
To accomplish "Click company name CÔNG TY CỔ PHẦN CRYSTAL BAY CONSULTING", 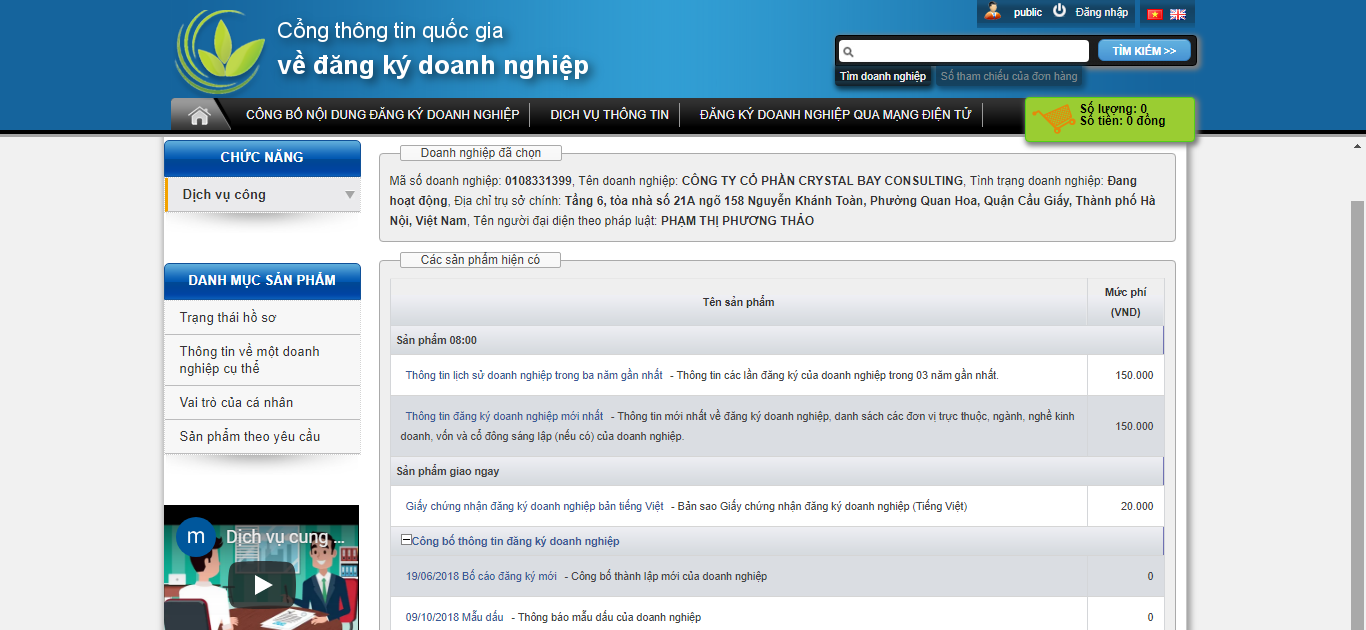I will click(823, 181).
